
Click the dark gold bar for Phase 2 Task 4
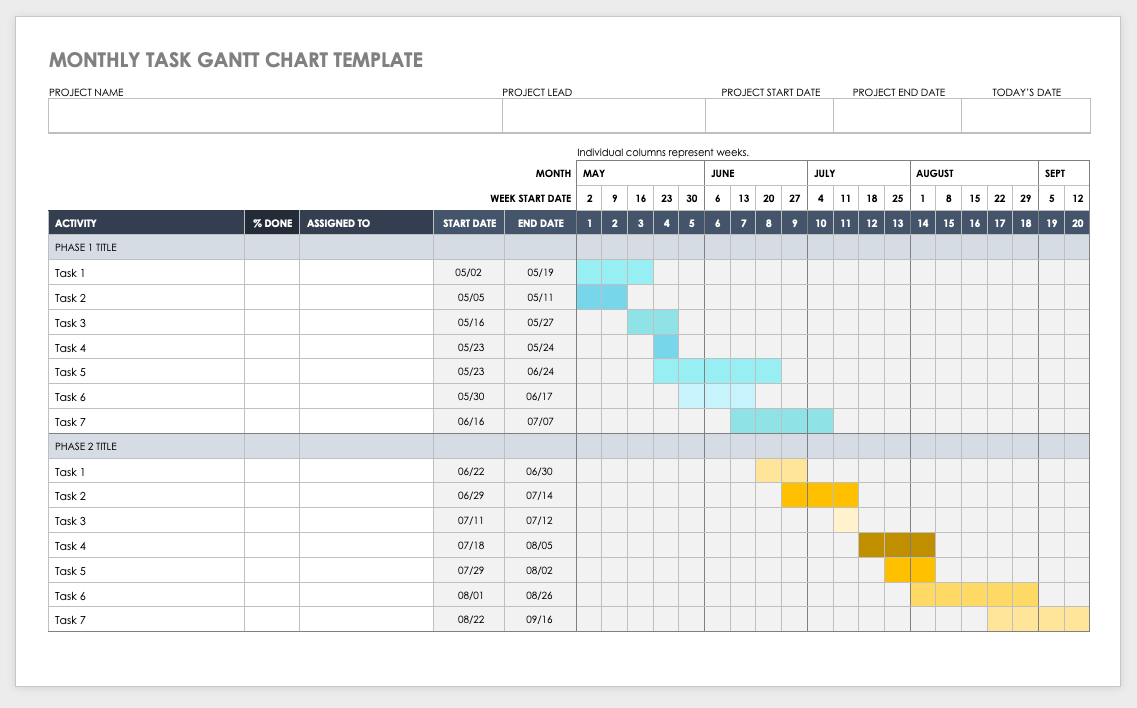(897, 545)
